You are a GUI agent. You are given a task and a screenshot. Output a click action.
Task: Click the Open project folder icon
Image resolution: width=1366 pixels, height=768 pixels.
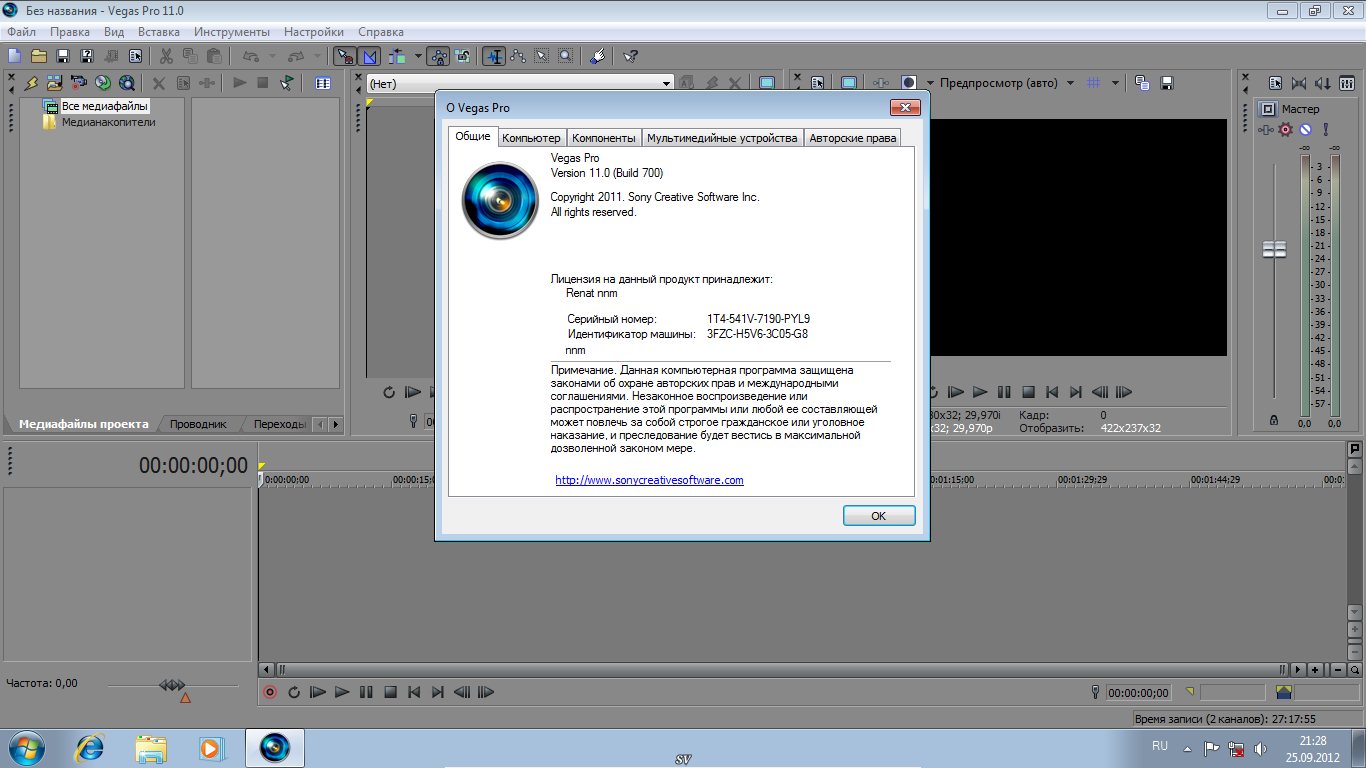pos(38,56)
